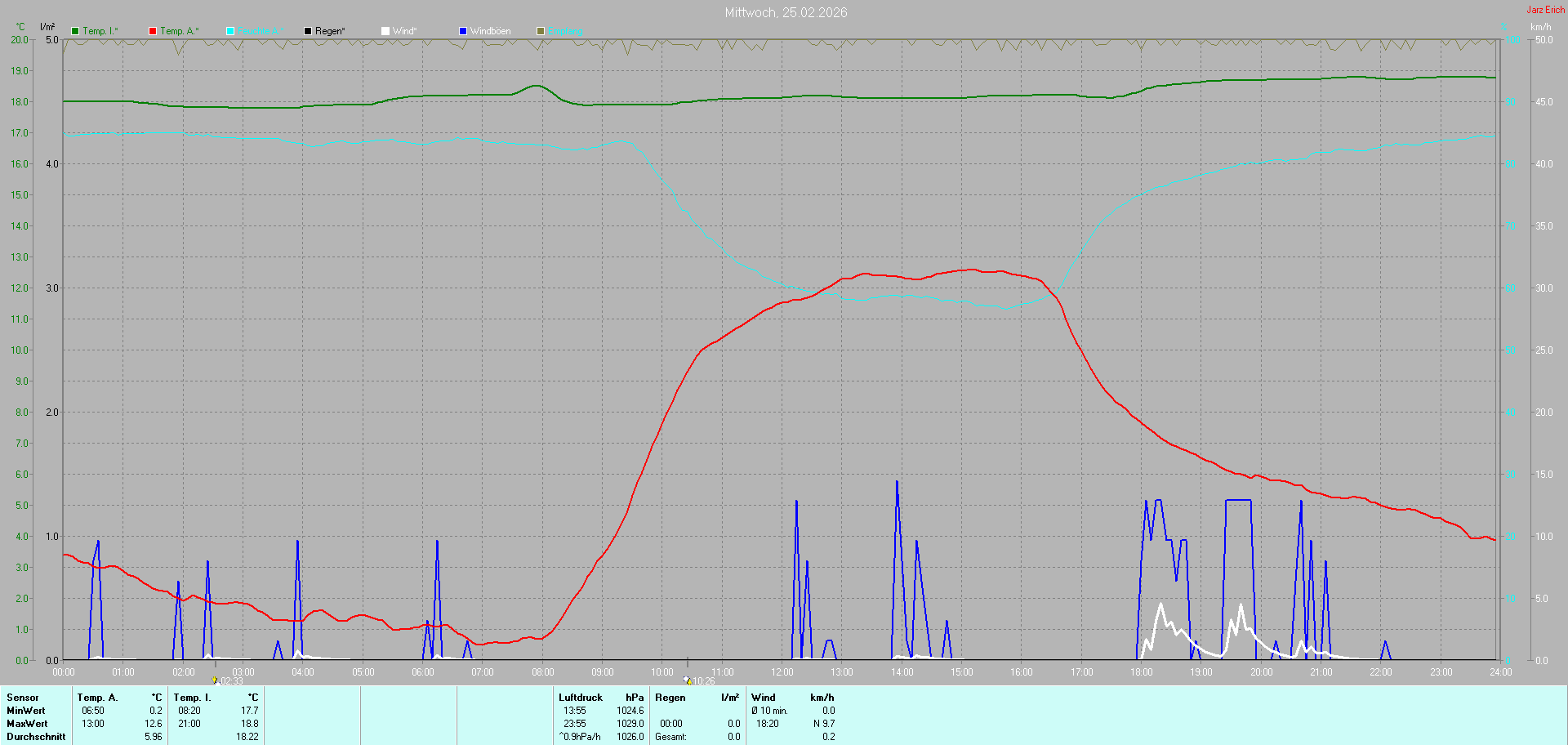Click the 'Sensor' header in the table
Viewport: 1568px width, 745px height.
(x=23, y=698)
